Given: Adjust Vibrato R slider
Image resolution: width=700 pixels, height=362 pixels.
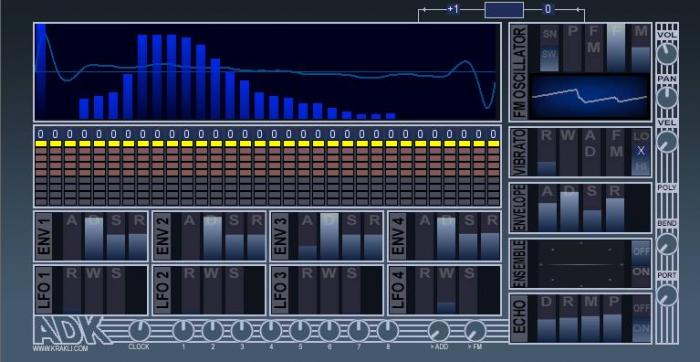Looking at the screenshot, I should click(x=546, y=152).
